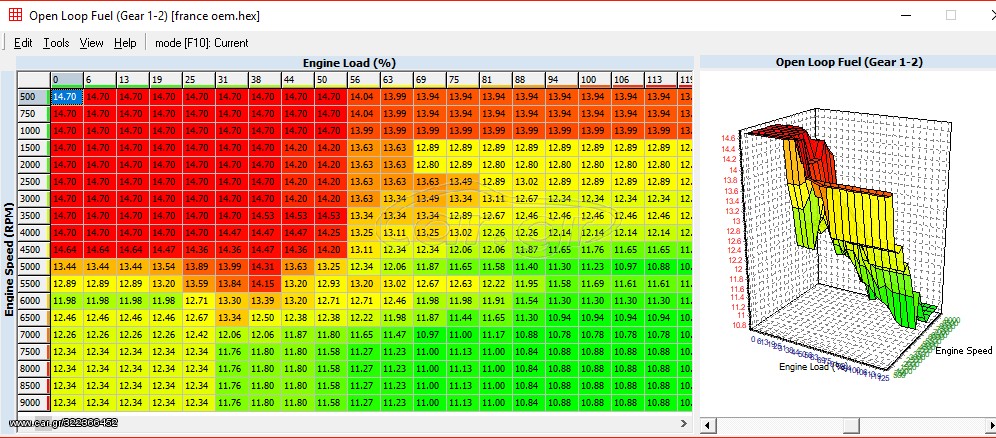Select the Engine Load 0 column header
Screen dimensions: 996x438
(x=67, y=79)
